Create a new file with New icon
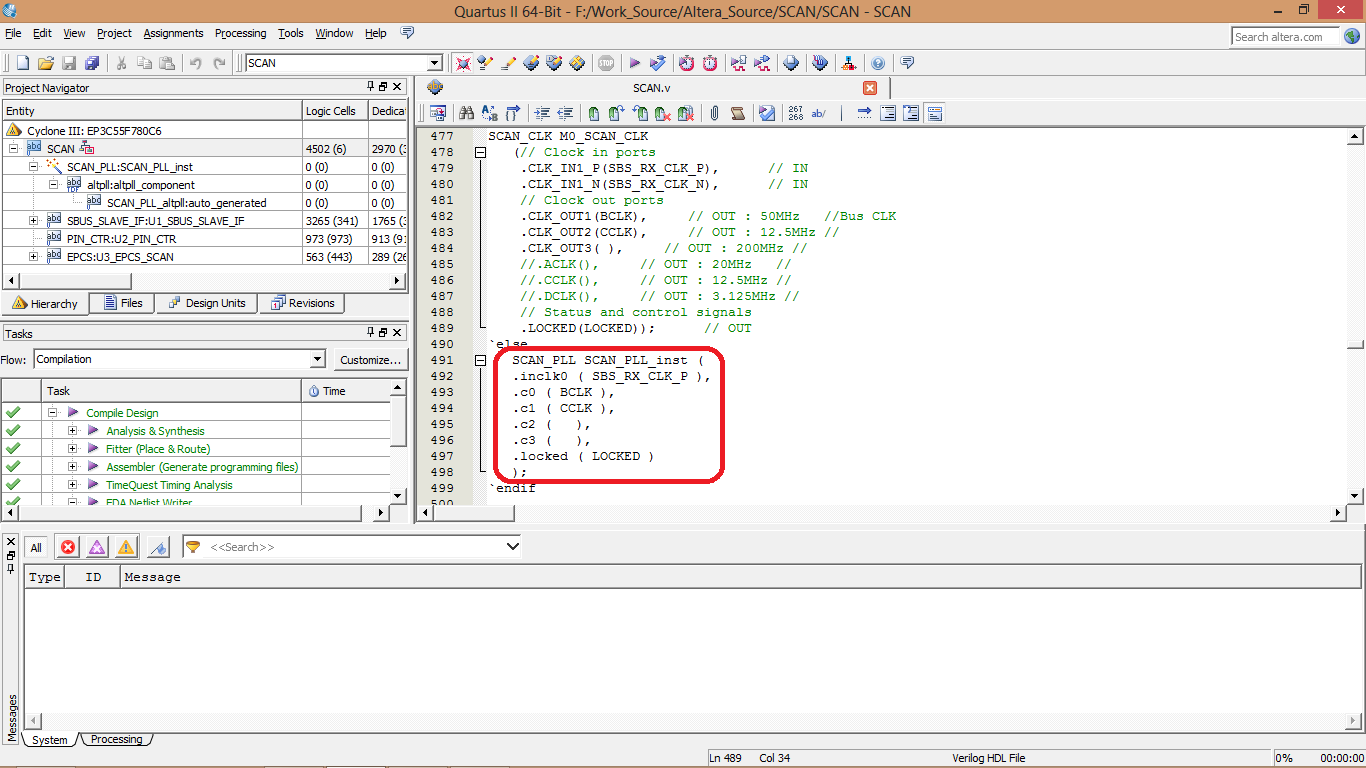The height and width of the screenshot is (768, 1366). coord(23,63)
